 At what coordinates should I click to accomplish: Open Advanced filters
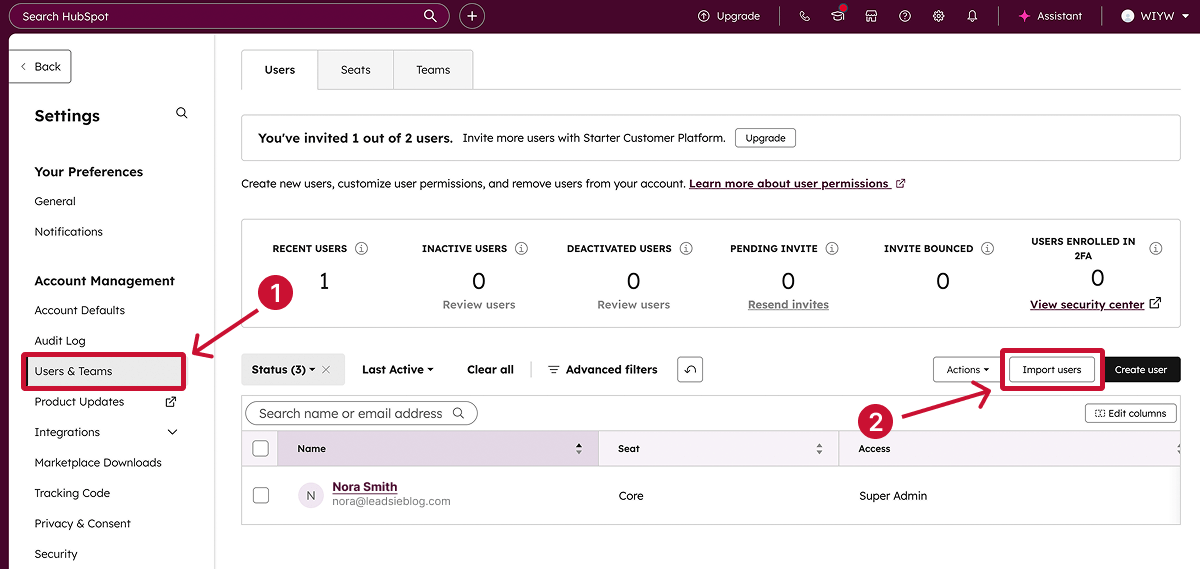[x=603, y=370]
